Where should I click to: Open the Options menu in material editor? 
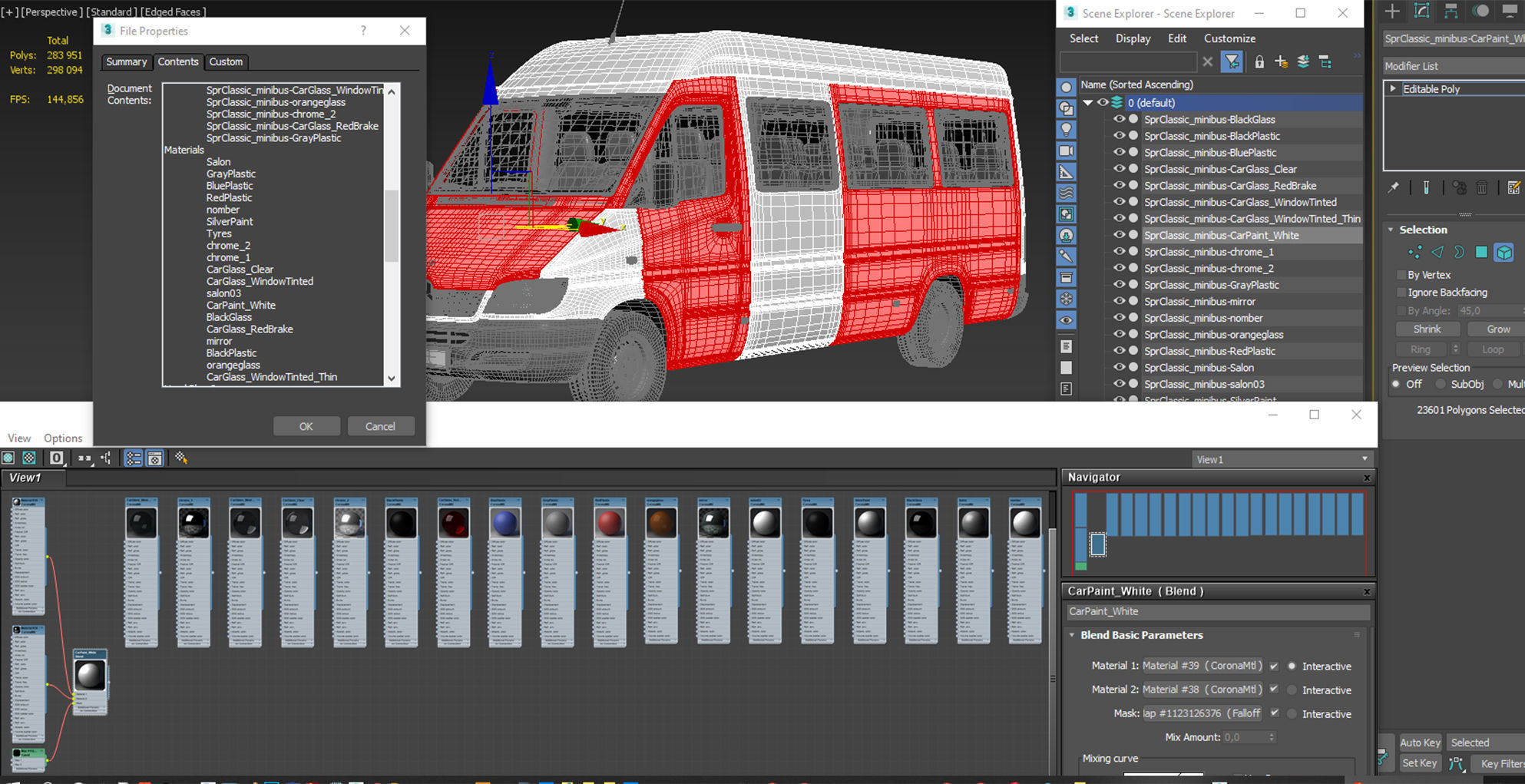[63, 438]
